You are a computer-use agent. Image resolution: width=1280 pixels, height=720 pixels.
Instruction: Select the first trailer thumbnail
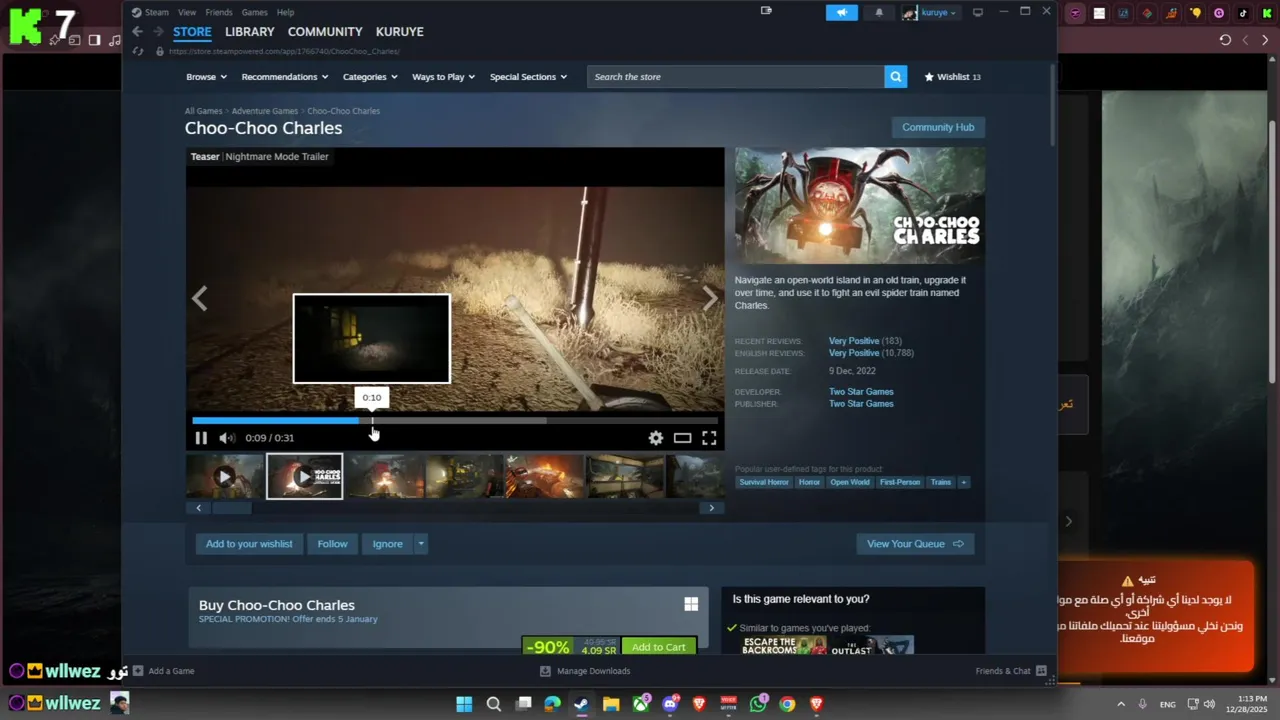[225, 476]
